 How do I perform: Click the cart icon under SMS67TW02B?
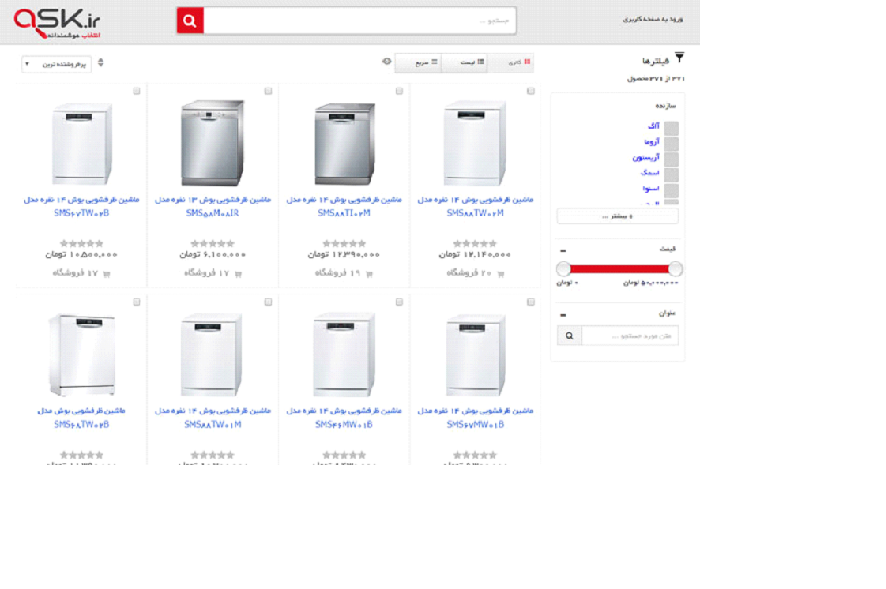(107, 274)
